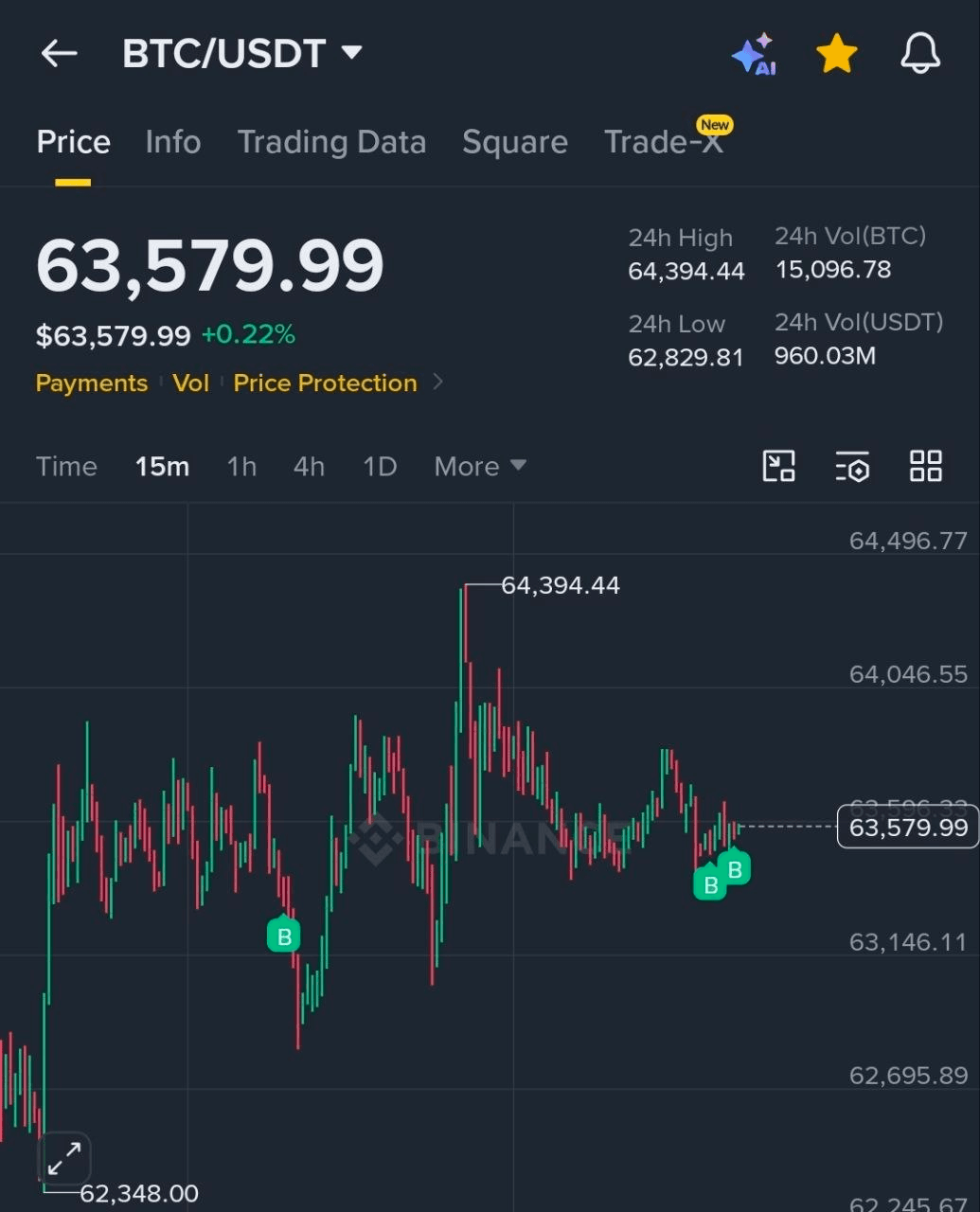Click the Payments link
This screenshot has width=980, height=1212.
coord(92,383)
